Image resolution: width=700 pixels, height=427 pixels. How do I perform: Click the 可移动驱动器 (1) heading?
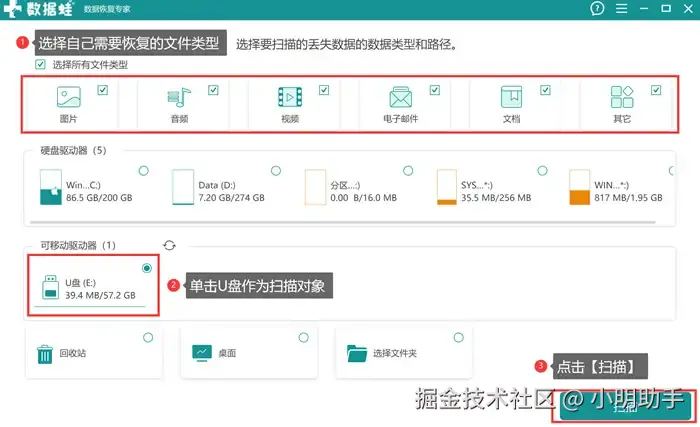(78, 245)
